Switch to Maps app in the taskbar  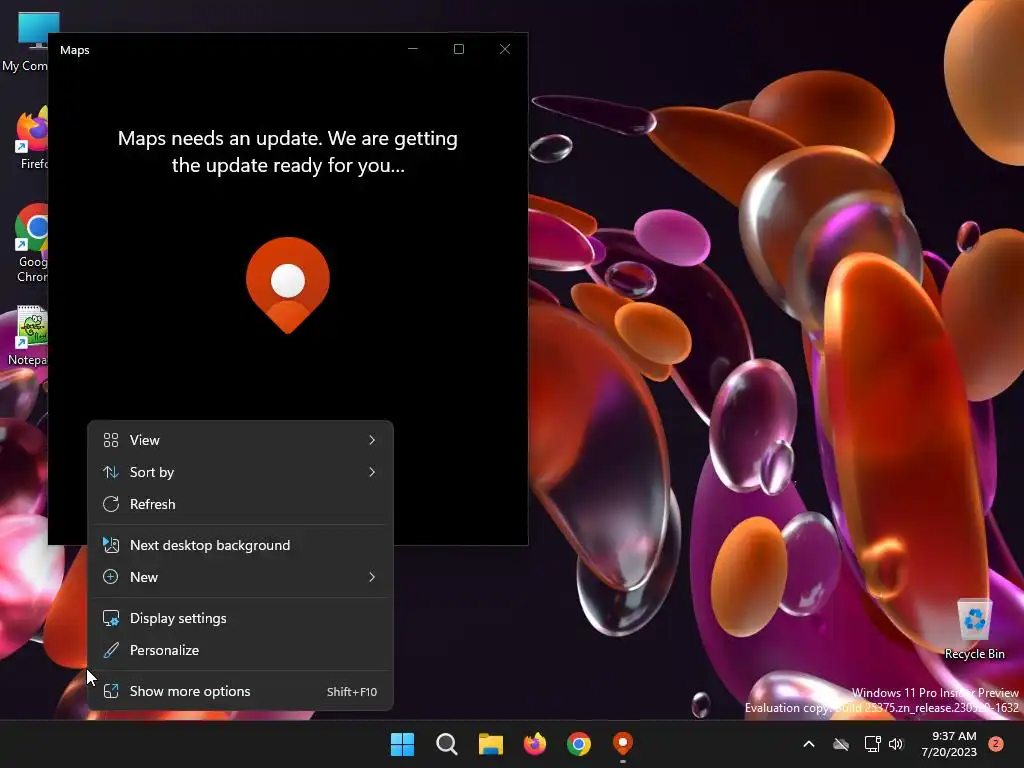pyautogui.click(x=623, y=744)
